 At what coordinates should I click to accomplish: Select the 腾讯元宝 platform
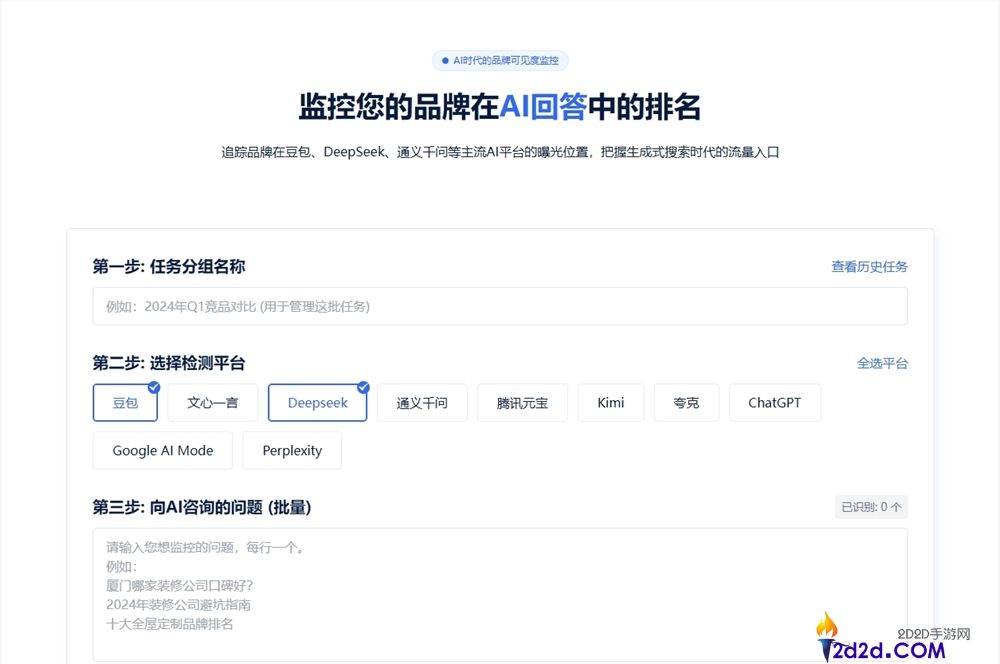tap(522, 402)
